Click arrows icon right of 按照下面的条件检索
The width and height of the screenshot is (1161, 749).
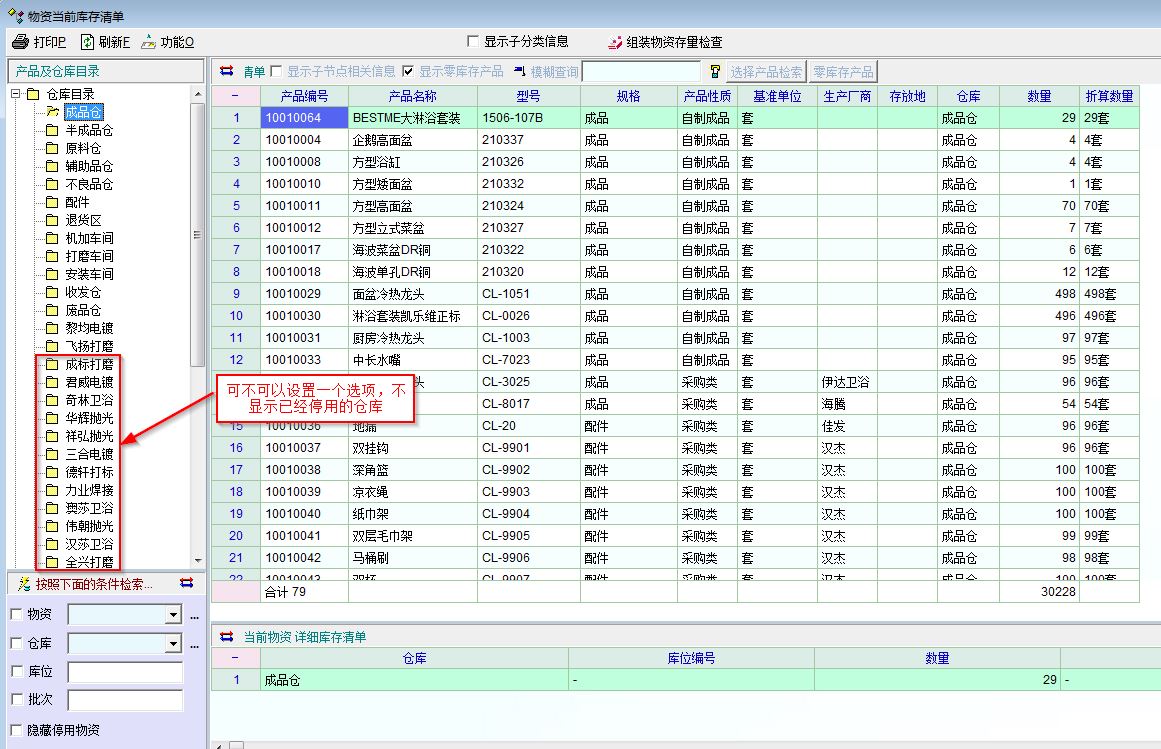[186, 584]
